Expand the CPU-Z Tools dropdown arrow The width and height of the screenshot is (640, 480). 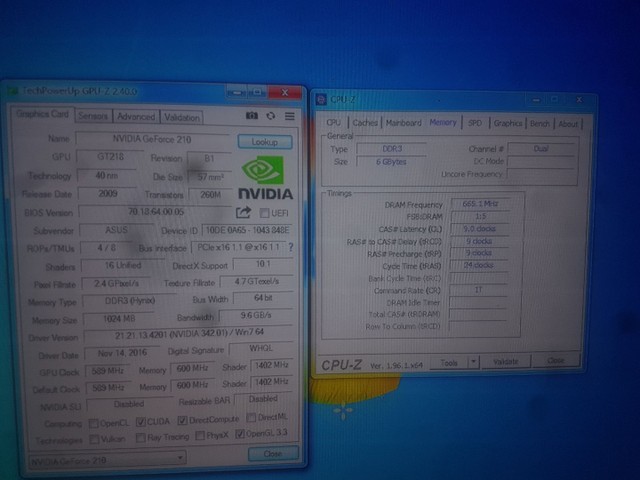(473, 362)
